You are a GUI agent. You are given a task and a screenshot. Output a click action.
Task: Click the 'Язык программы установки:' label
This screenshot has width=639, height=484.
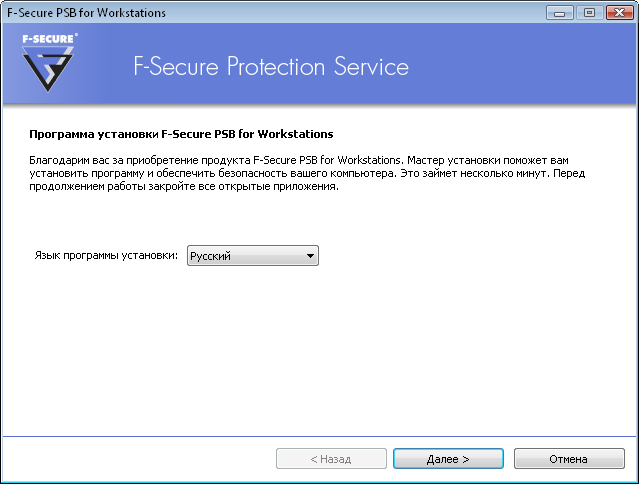(x=107, y=257)
